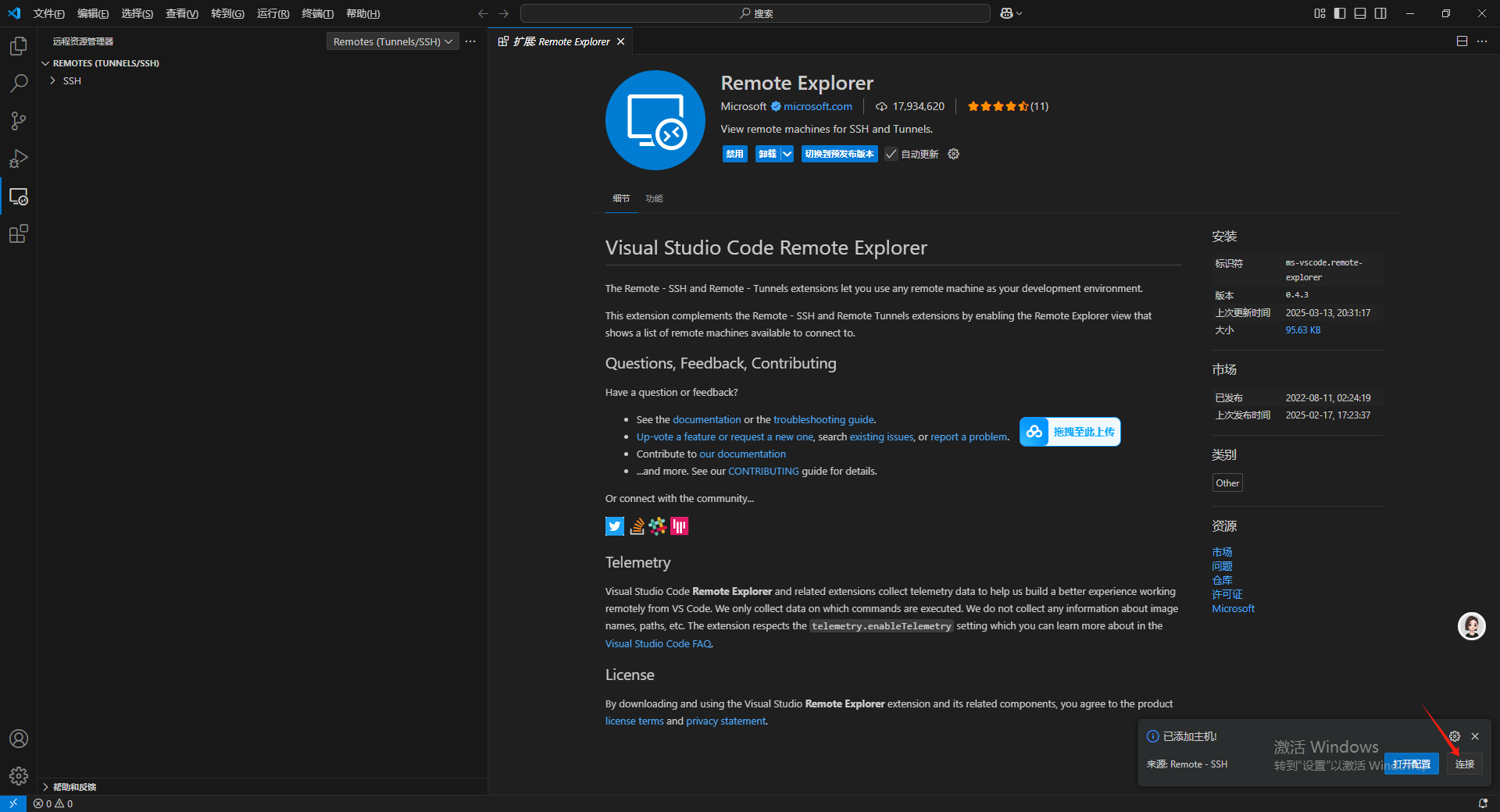Open the File menu
1500x812 pixels.
48,13
